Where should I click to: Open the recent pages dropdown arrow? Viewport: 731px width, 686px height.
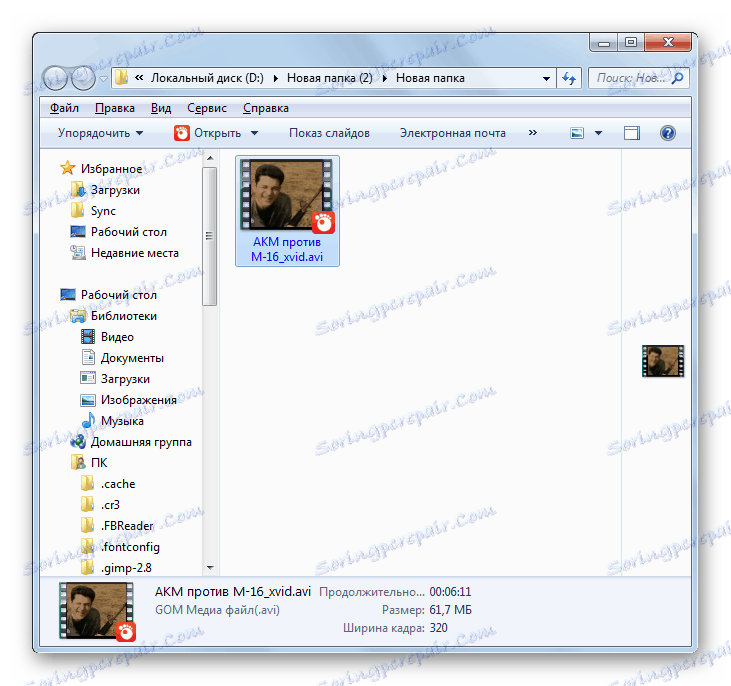[103, 78]
